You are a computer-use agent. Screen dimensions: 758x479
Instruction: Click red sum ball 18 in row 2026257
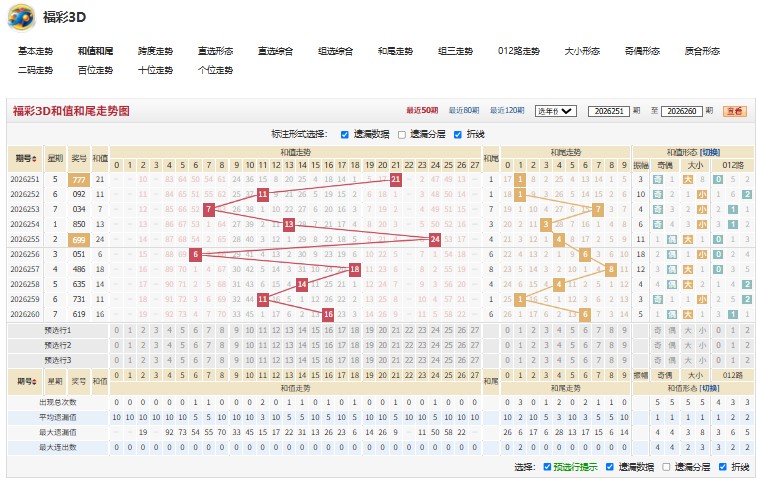pos(355,269)
